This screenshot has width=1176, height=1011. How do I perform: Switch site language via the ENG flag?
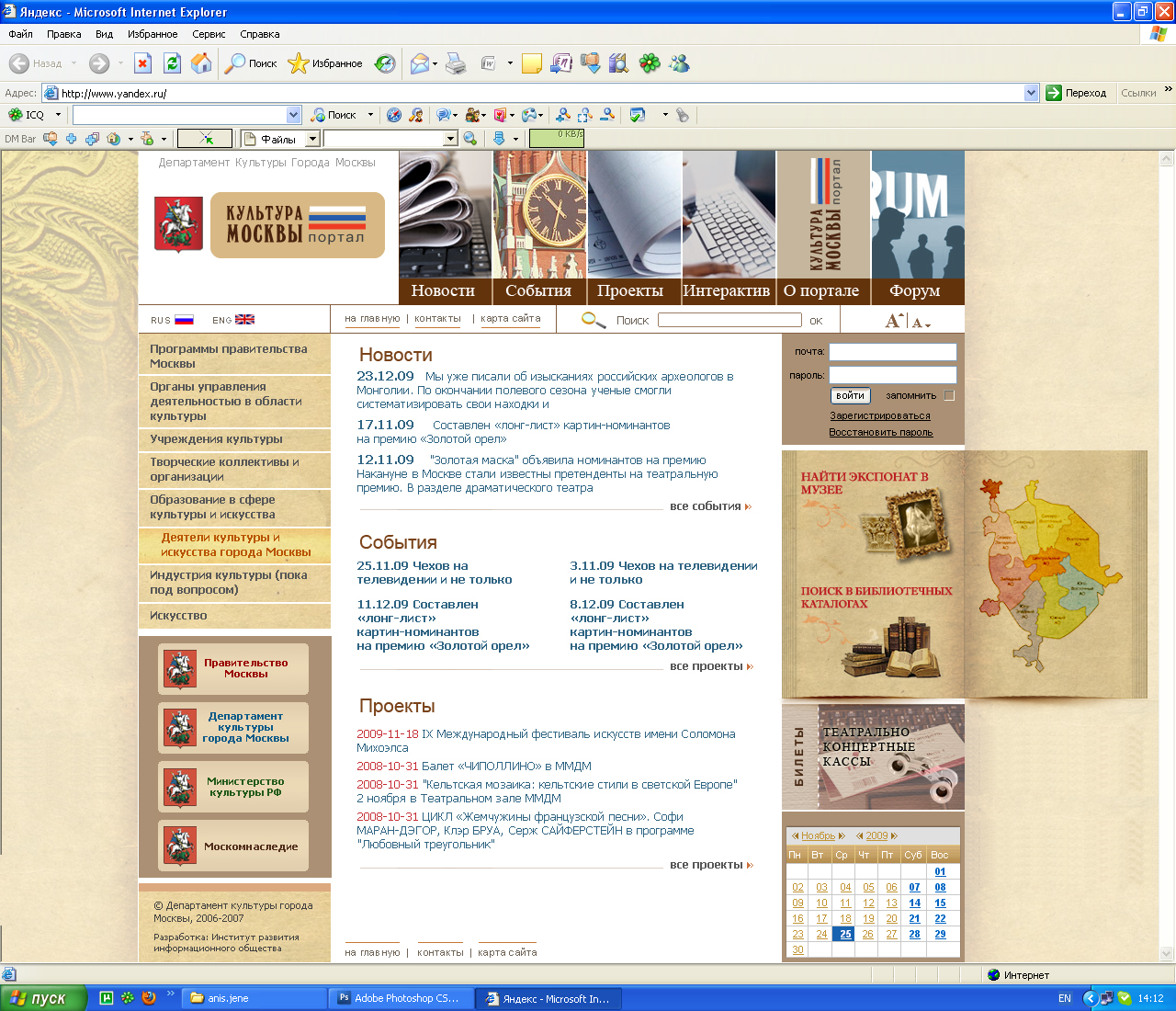(244, 320)
